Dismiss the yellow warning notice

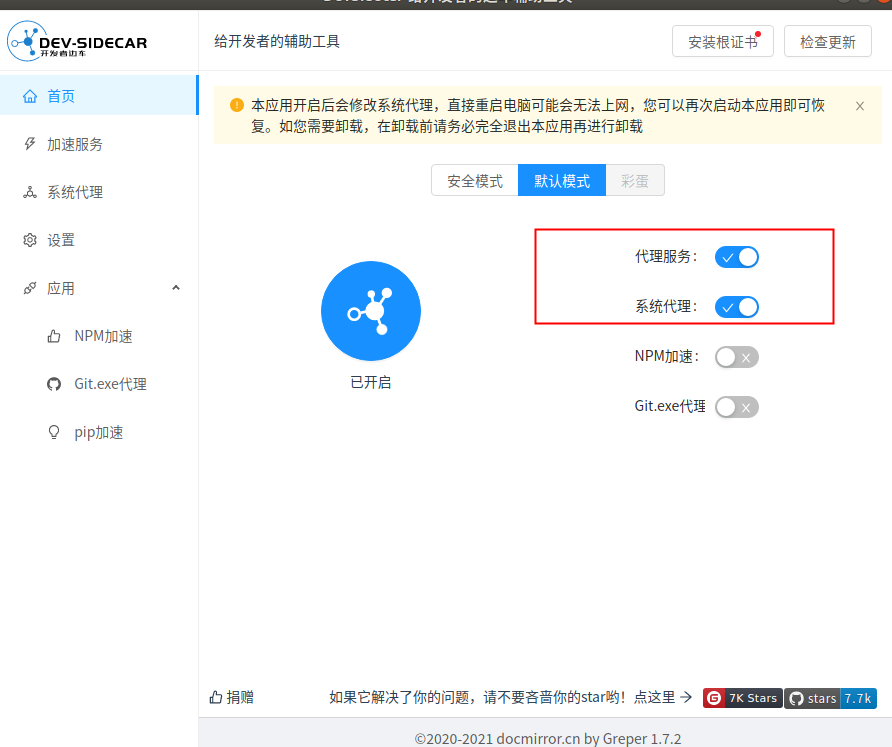(x=860, y=106)
